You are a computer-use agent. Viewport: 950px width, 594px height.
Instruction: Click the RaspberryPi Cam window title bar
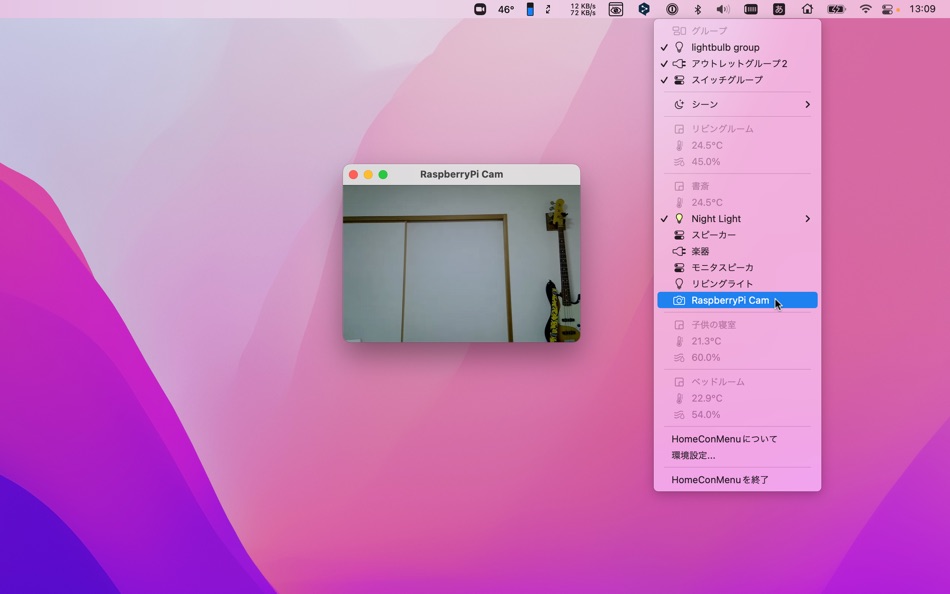[x=462, y=175]
